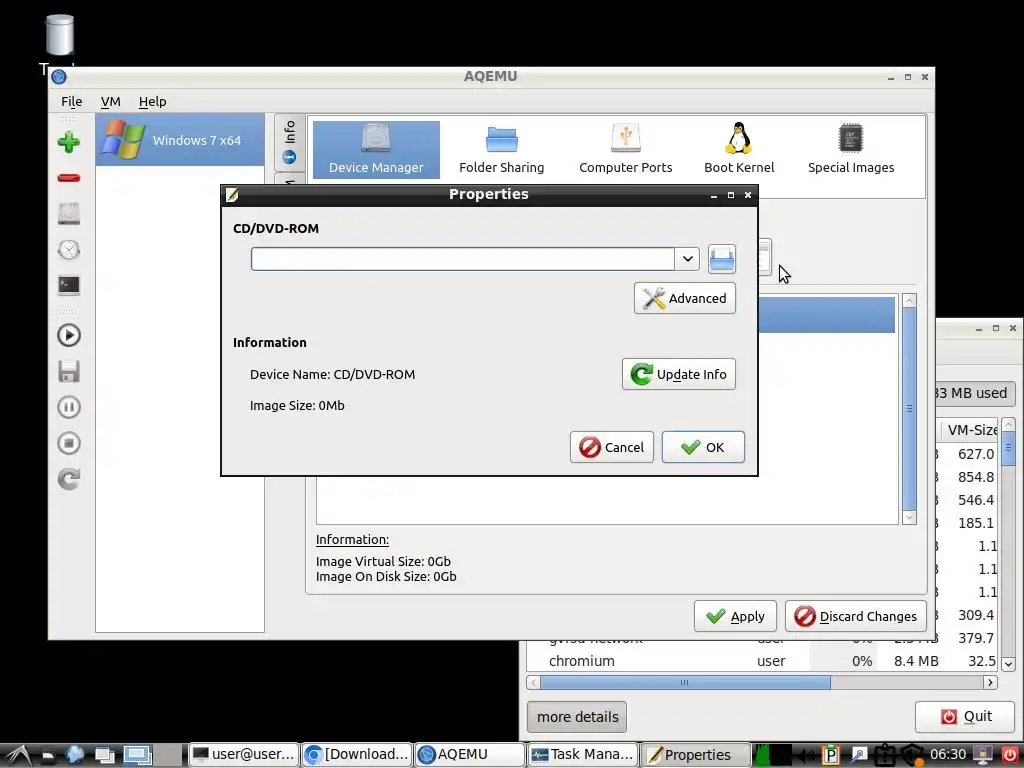Open the web browser launcher in taskbar
1024x768 pixels.
(74, 755)
